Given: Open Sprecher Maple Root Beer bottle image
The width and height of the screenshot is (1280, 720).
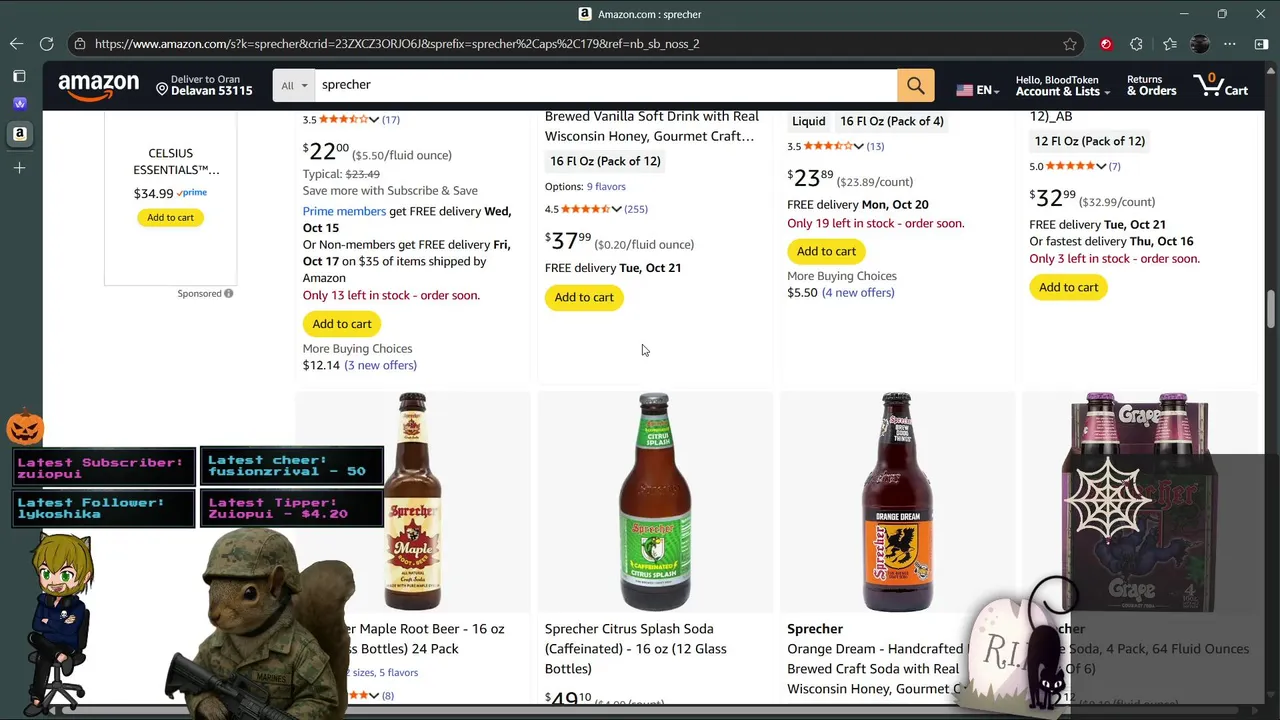Looking at the screenshot, I should (x=412, y=501).
